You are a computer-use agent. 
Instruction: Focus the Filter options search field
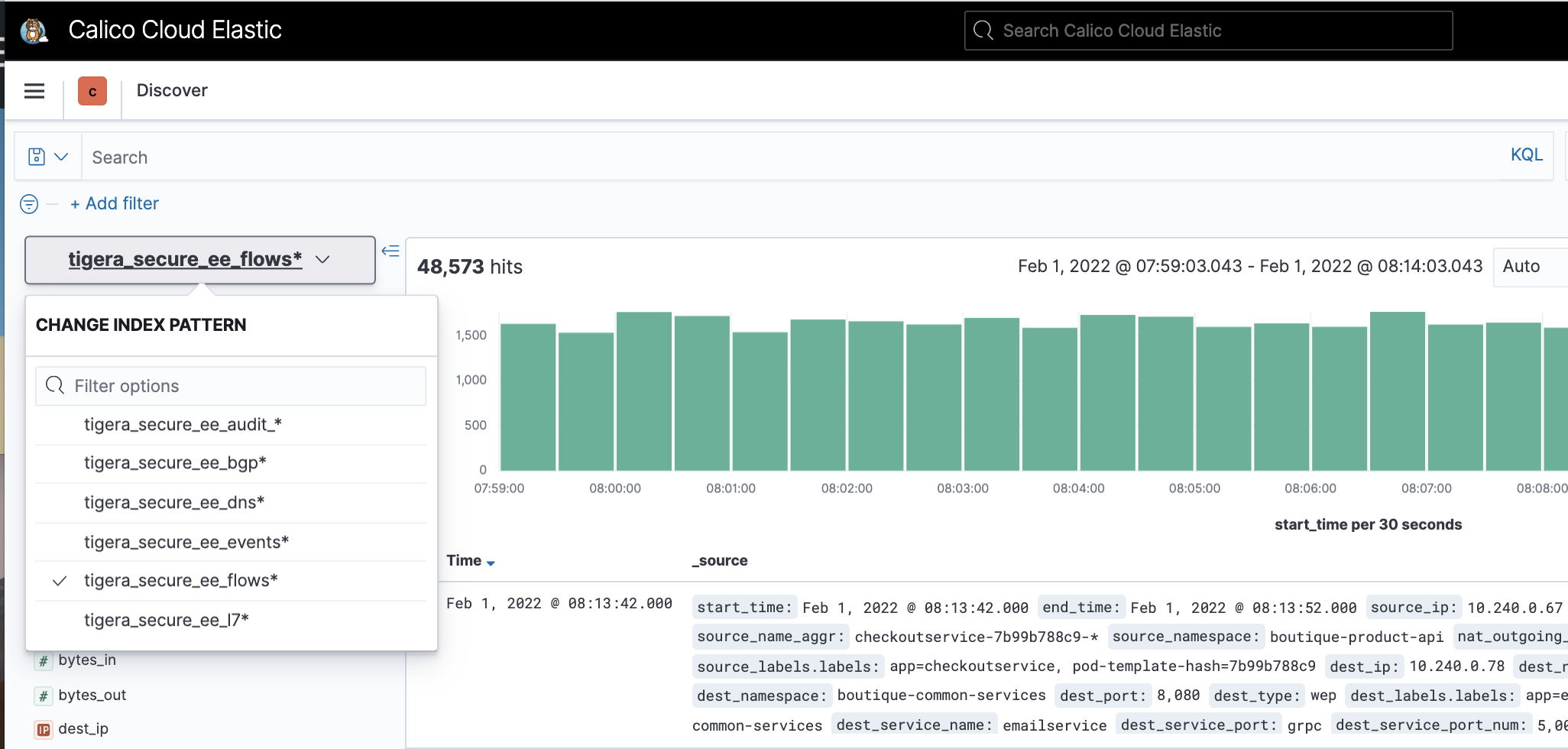pyautogui.click(x=231, y=386)
